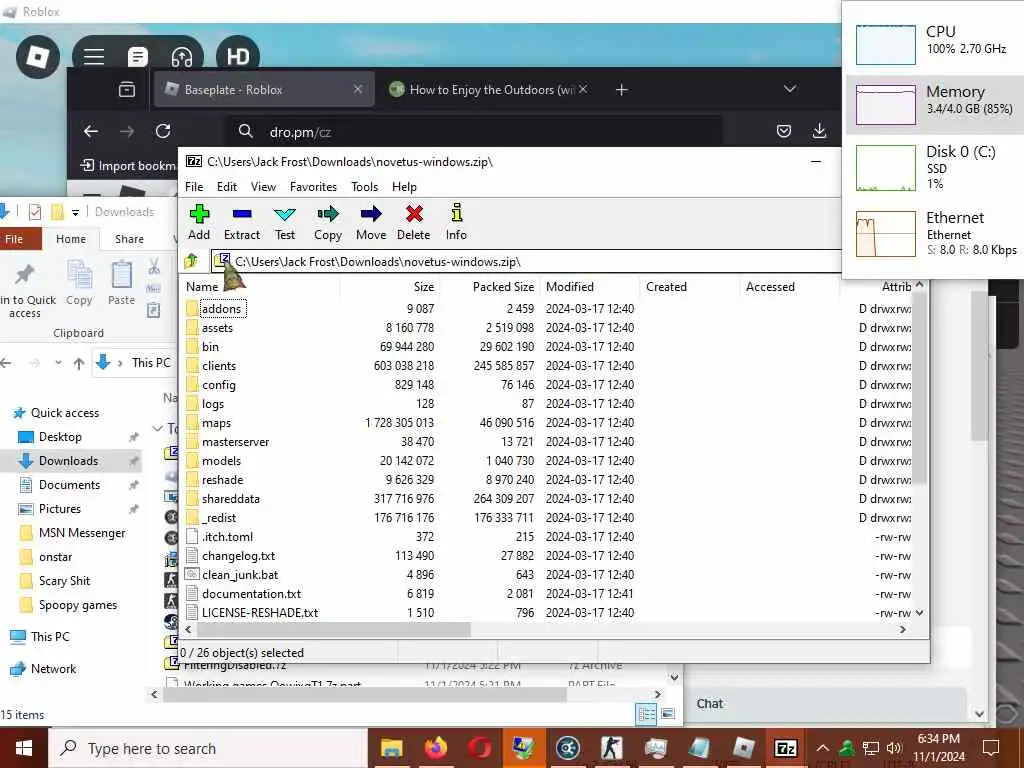Viewport: 1024px width, 768px height.
Task: Open the Roblox hamburger menu
Action: [94, 57]
